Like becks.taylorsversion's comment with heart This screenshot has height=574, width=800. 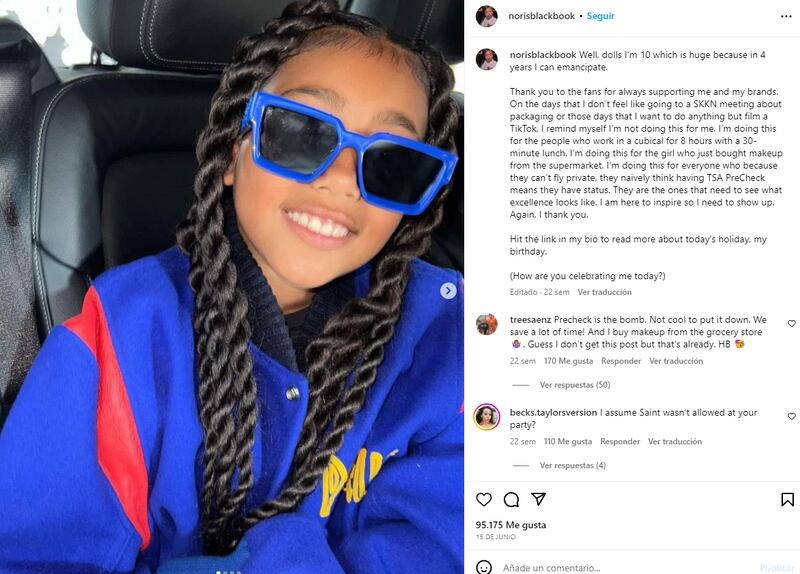[791, 416]
